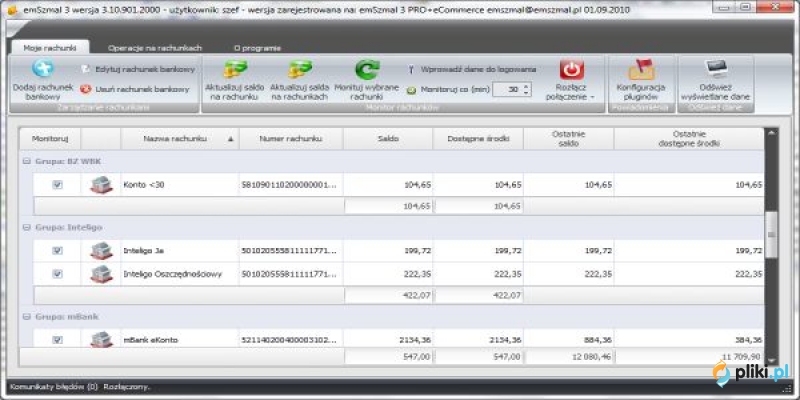Screen dimensions: 800x400
Task: Click the table scrollbar down arrow
Action: click(771, 360)
